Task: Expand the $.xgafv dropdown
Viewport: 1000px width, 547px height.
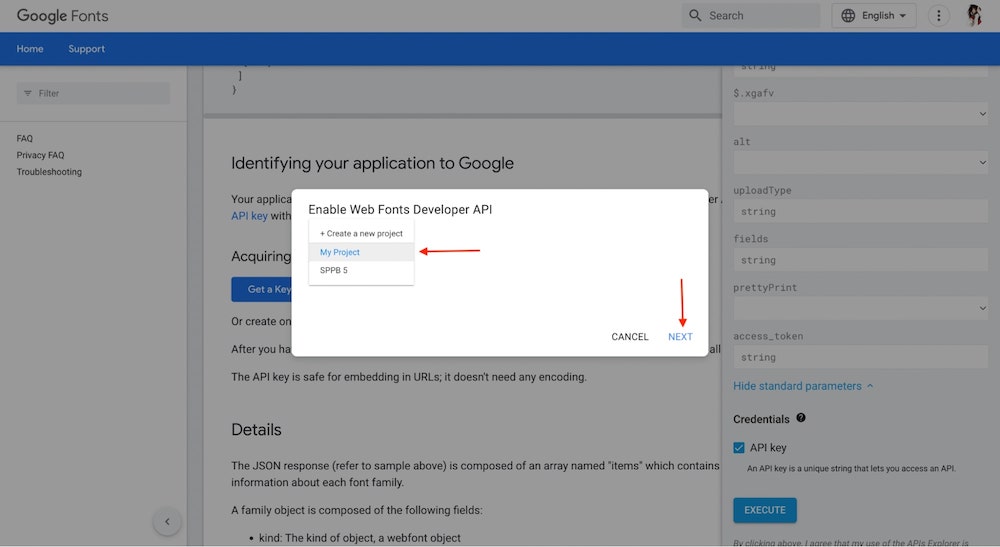Action: (860, 115)
